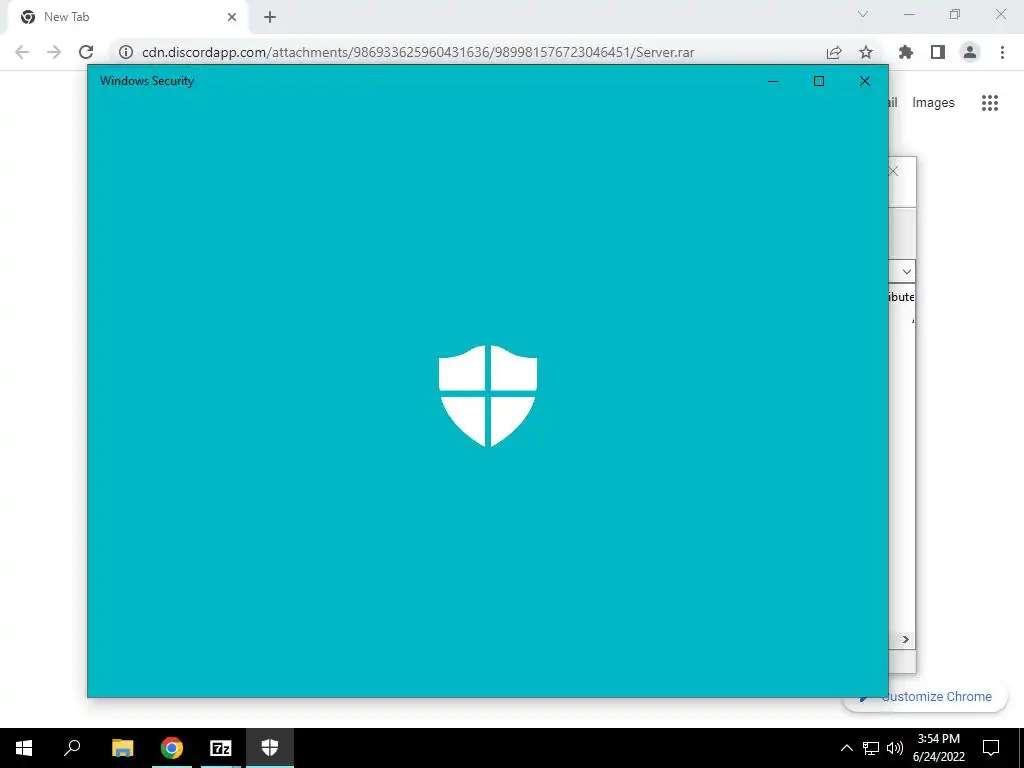Click the Images link on New Tab page
The height and width of the screenshot is (768, 1024).
click(x=933, y=103)
